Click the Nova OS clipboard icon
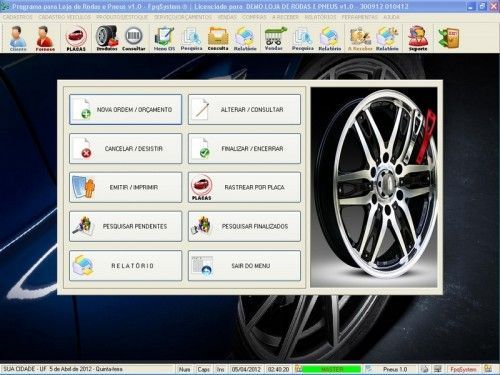Viewport: 500px width, 375px height. (x=164, y=38)
